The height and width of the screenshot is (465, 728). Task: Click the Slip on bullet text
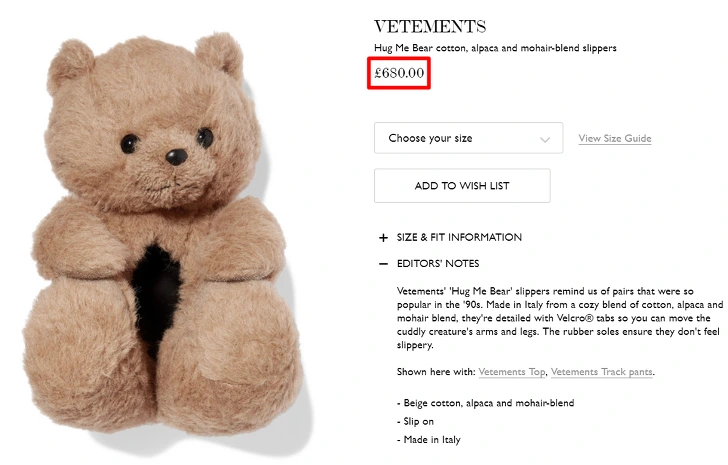415,421
